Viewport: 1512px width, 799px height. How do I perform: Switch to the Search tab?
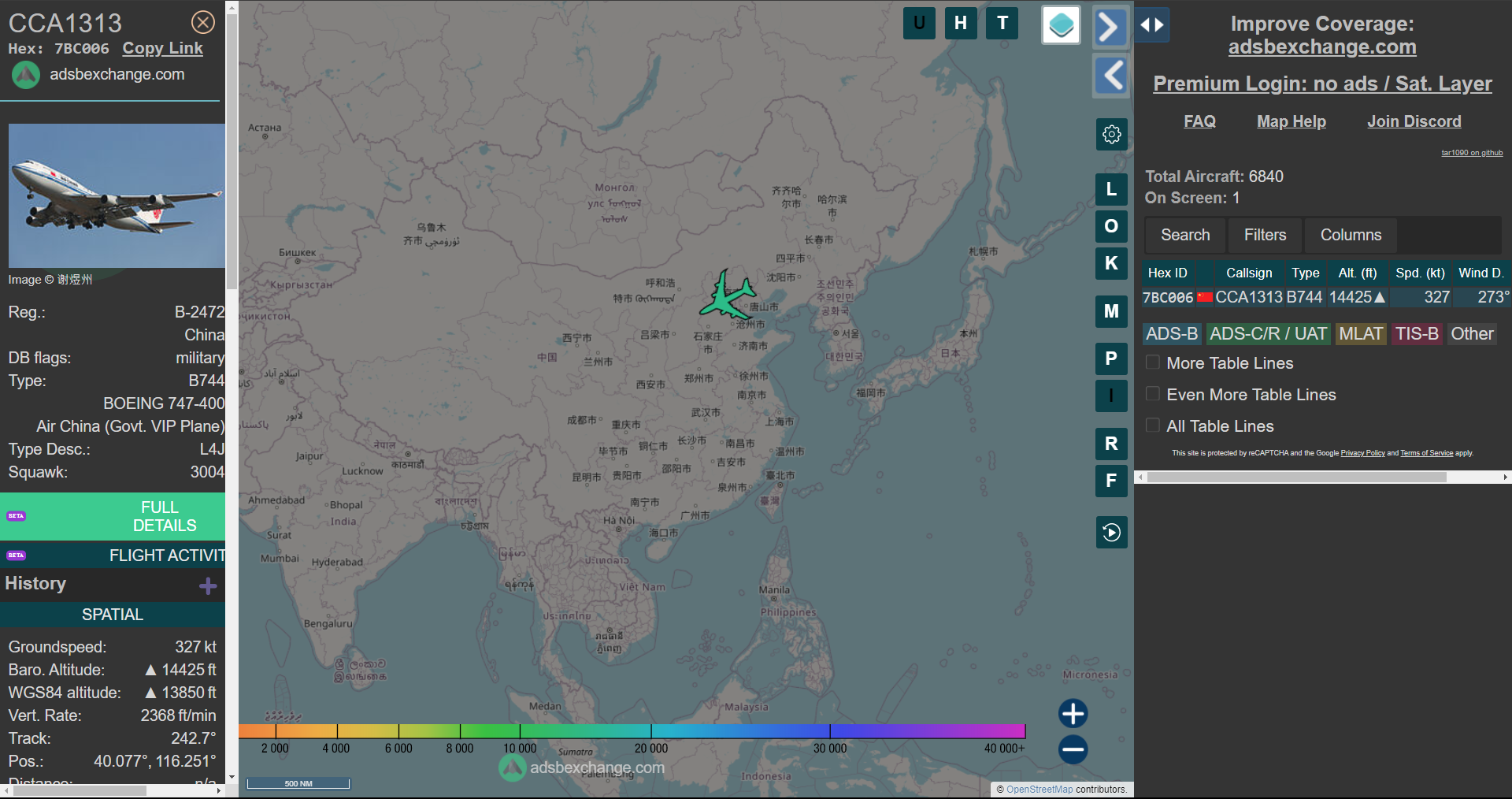1185,235
